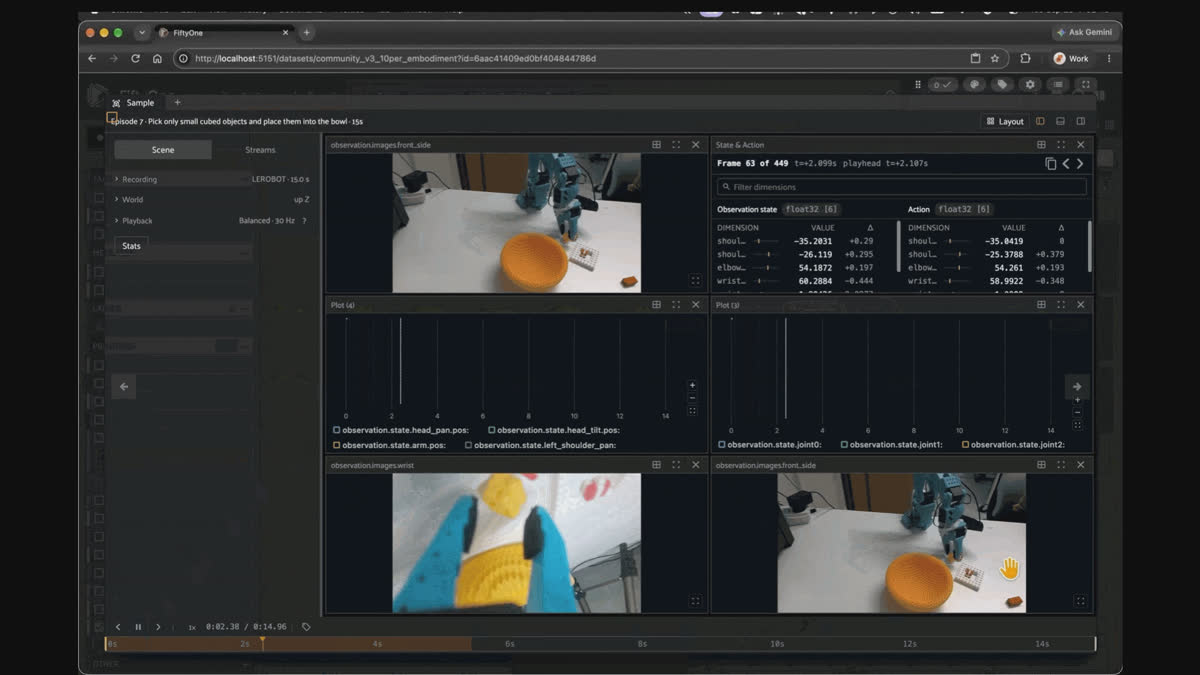Open the color scheme palette icon

click(974, 85)
